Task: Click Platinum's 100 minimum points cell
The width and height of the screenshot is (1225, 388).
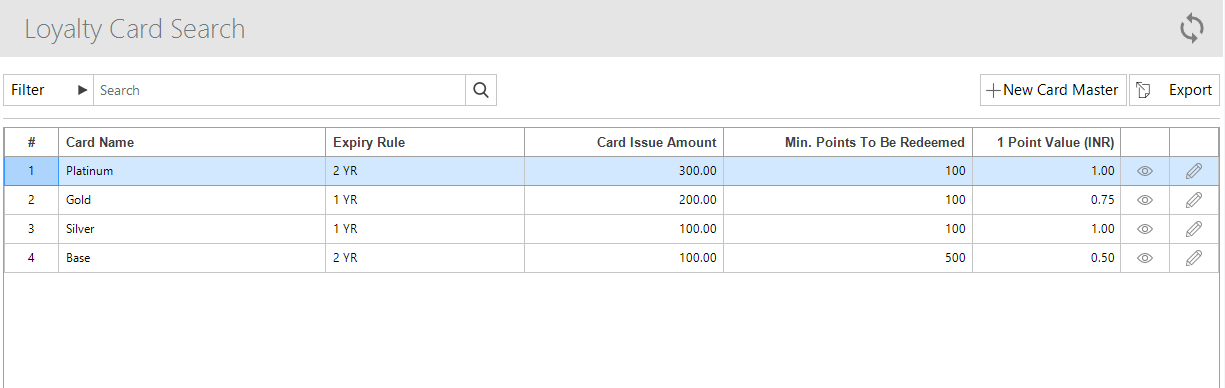Action: tap(848, 171)
